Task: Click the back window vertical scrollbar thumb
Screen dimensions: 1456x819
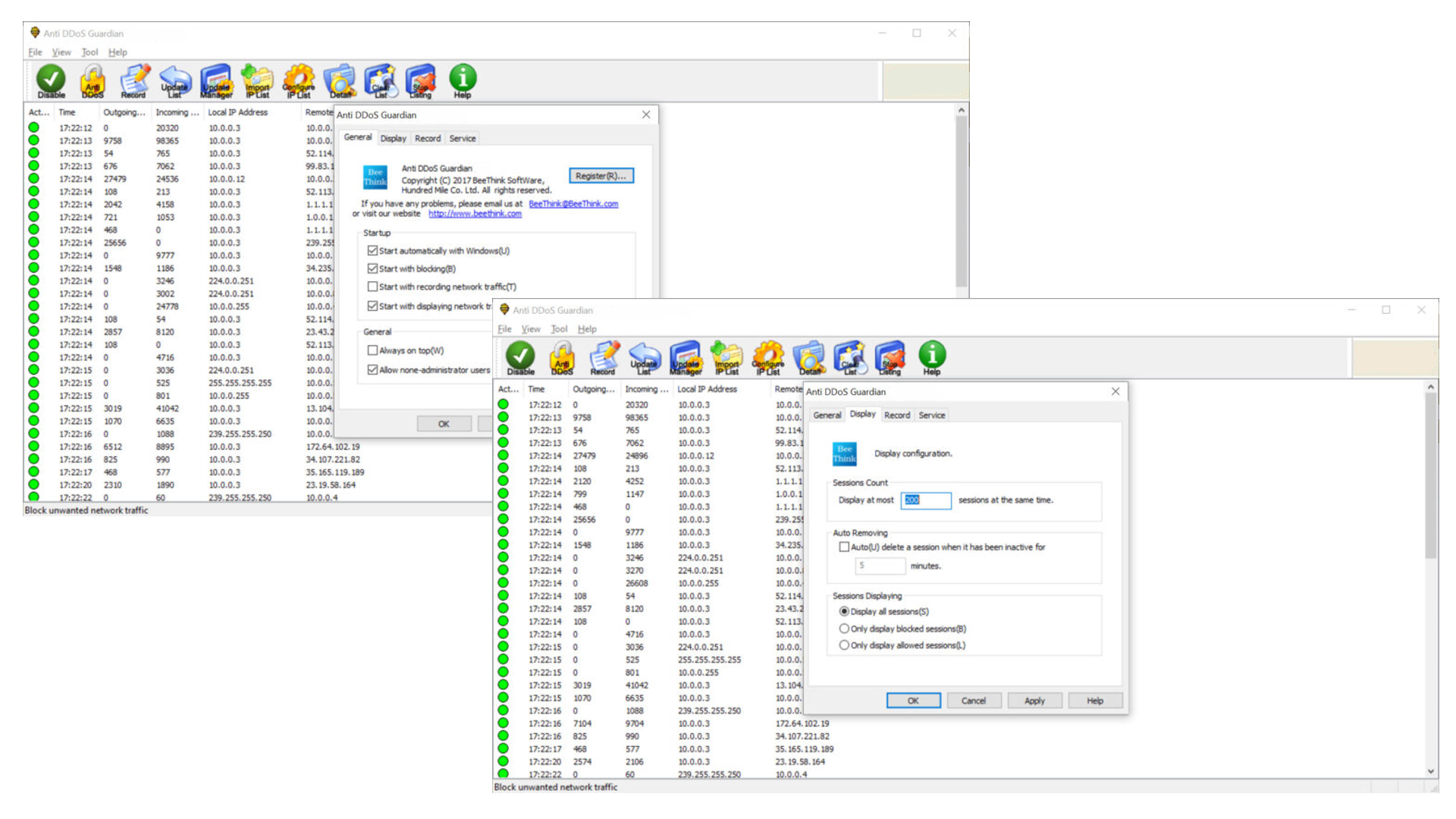Action: [961, 201]
